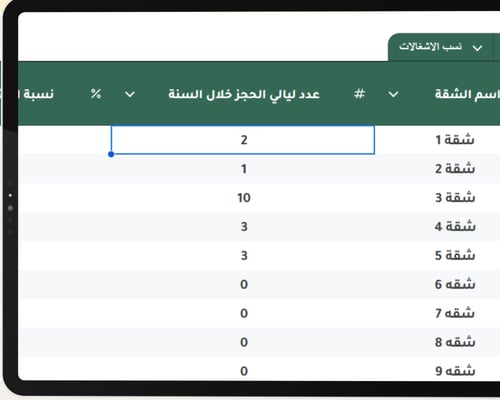This screenshot has width=500, height=400.
Task: Select booking nights cell for شقة 5
Action: click(243, 256)
